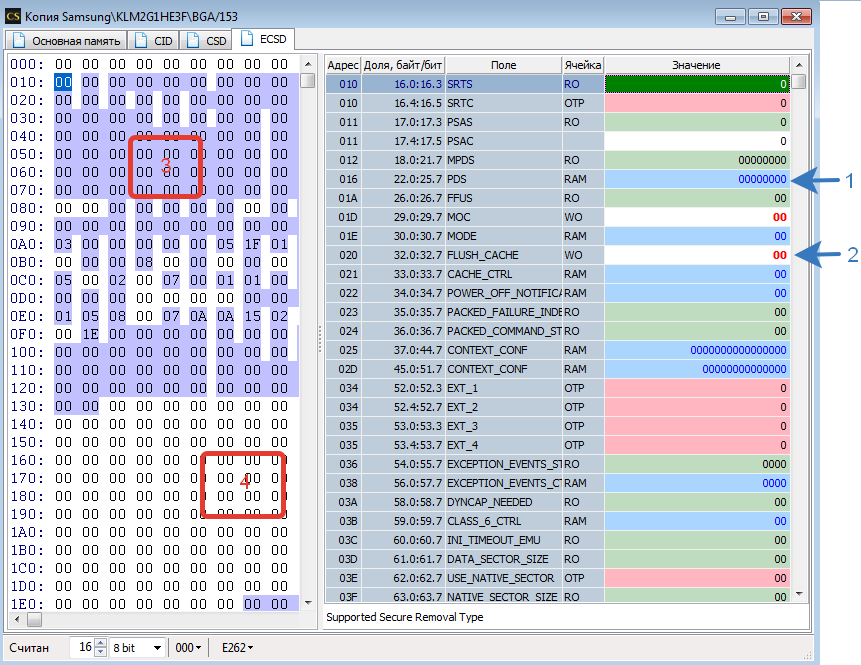Decrease the bytes-per-row value with down arrow
The image size is (861, 665).
(99, 652)
